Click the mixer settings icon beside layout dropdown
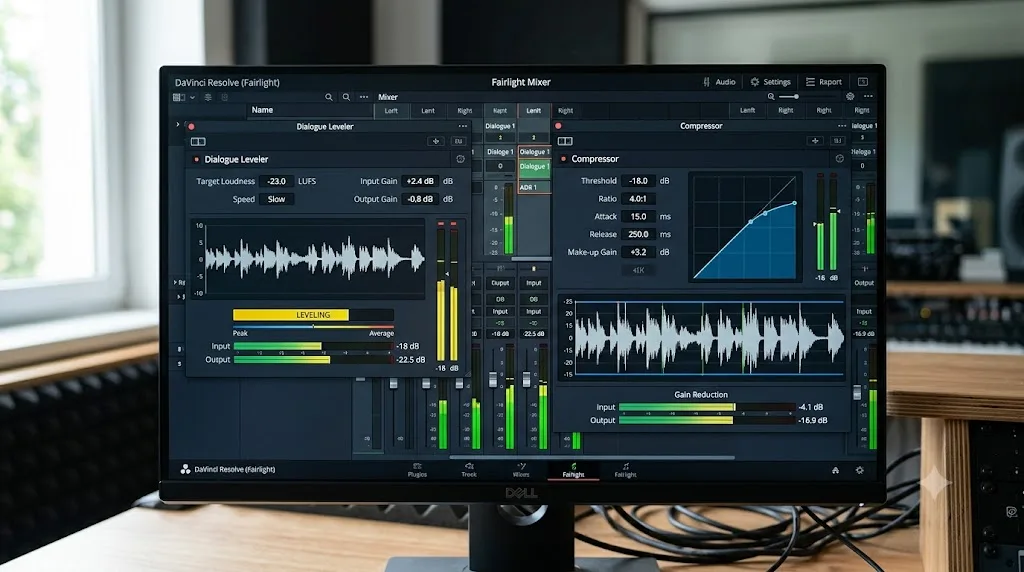 208,97
